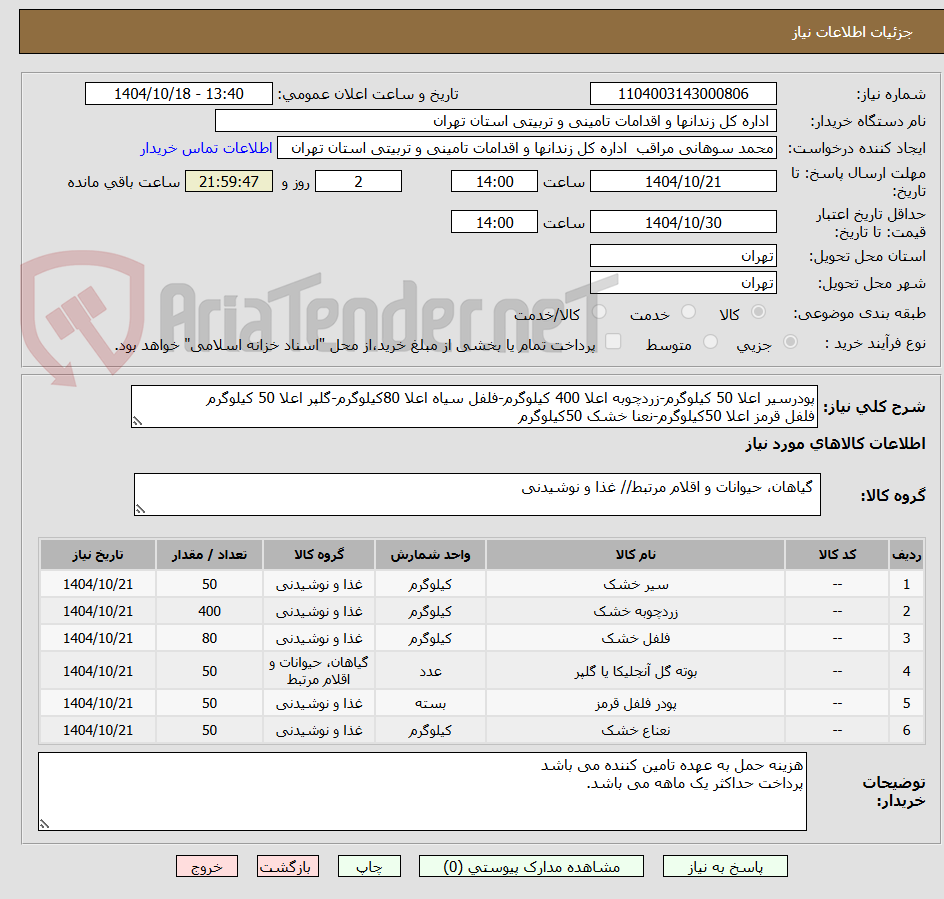Select the کالا radio button
This screenshot has height=899, width=944.
(759, 312)
